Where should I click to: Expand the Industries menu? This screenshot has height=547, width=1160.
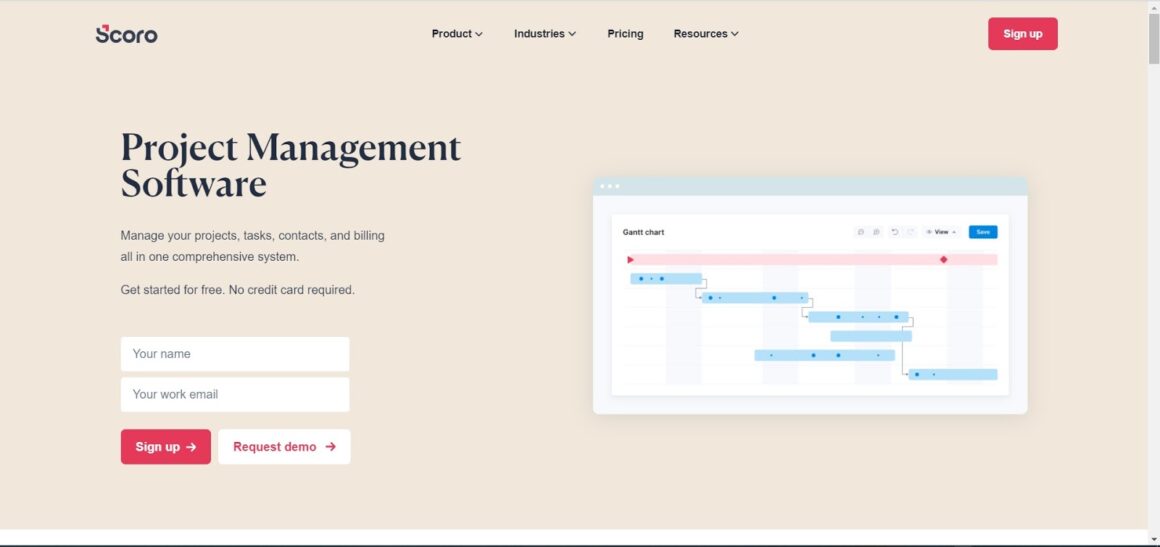[544, 34]
